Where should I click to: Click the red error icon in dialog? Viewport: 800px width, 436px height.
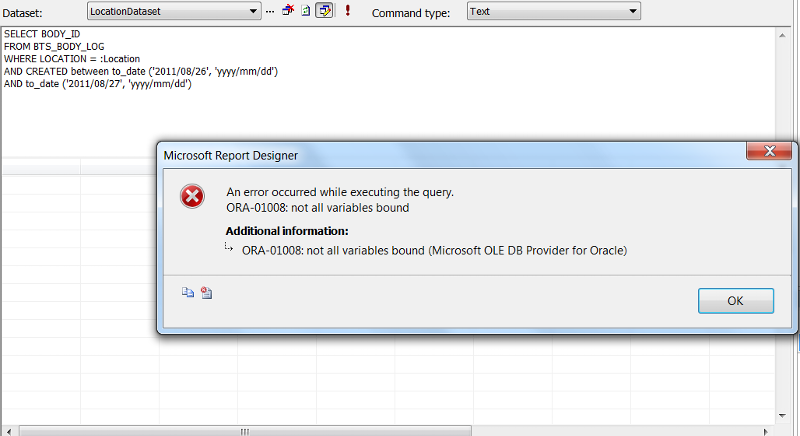coord(192,196)
